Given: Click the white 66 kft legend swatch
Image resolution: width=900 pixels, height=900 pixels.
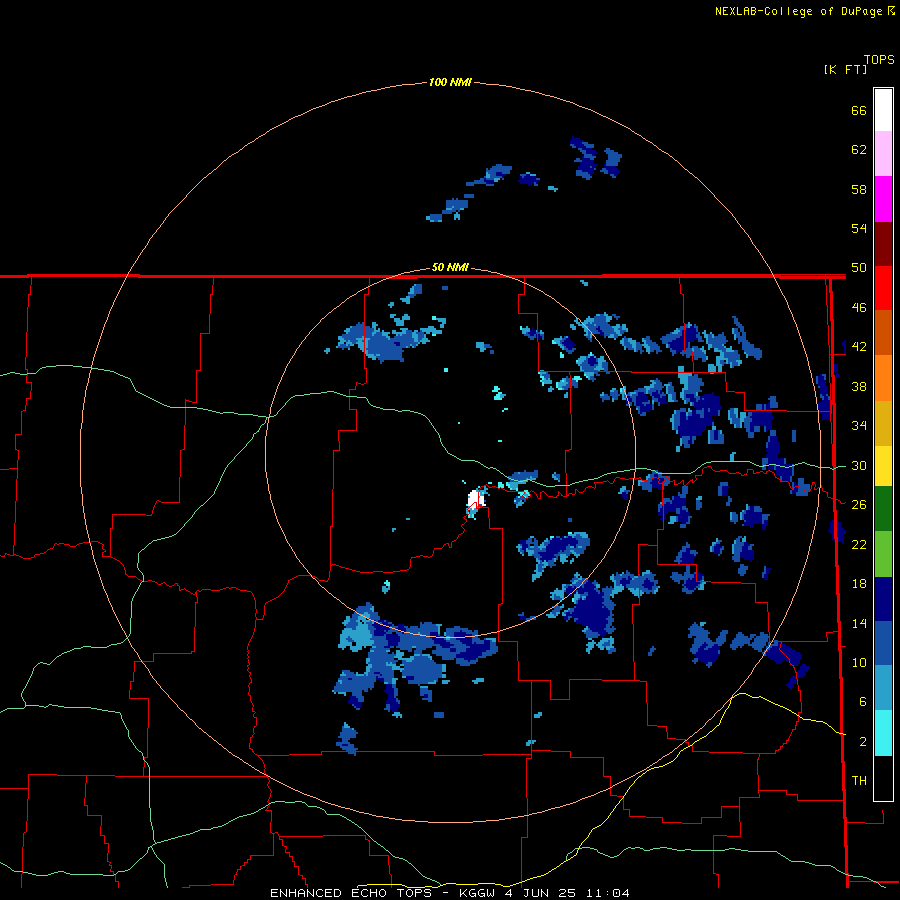Looking at the screenshot, I should 883,110.
